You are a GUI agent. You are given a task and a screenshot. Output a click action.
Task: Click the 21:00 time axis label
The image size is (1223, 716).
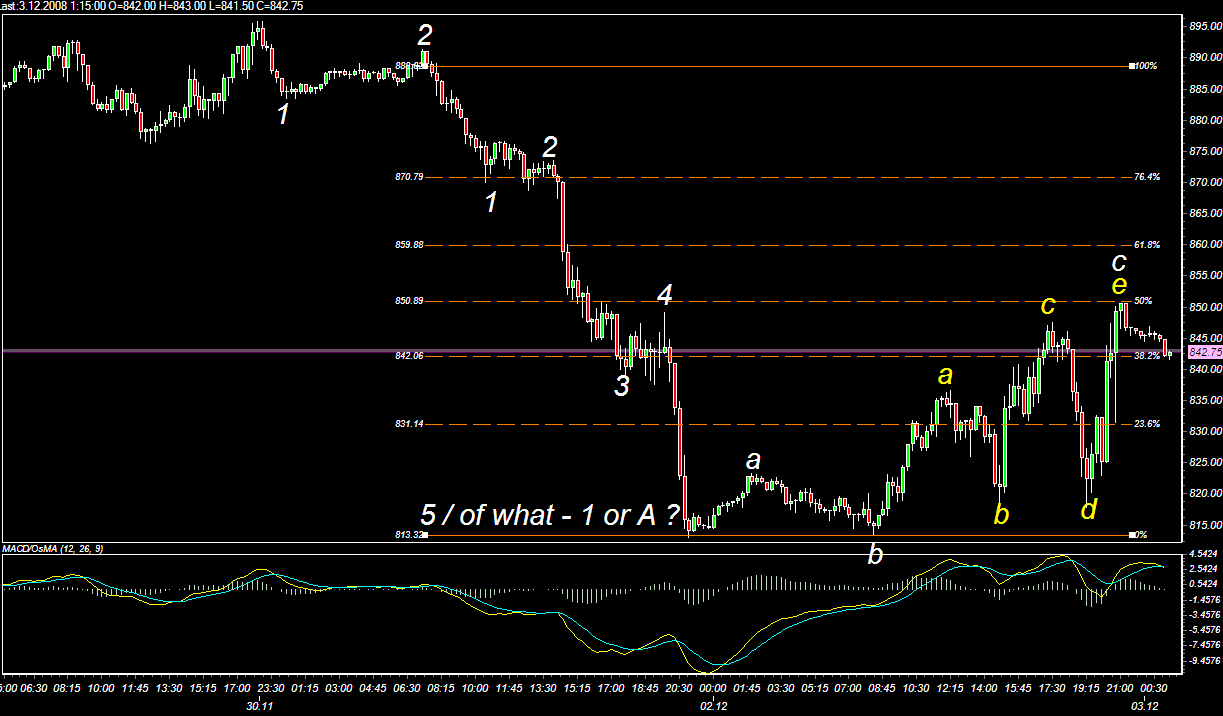tap(1121, 689)
